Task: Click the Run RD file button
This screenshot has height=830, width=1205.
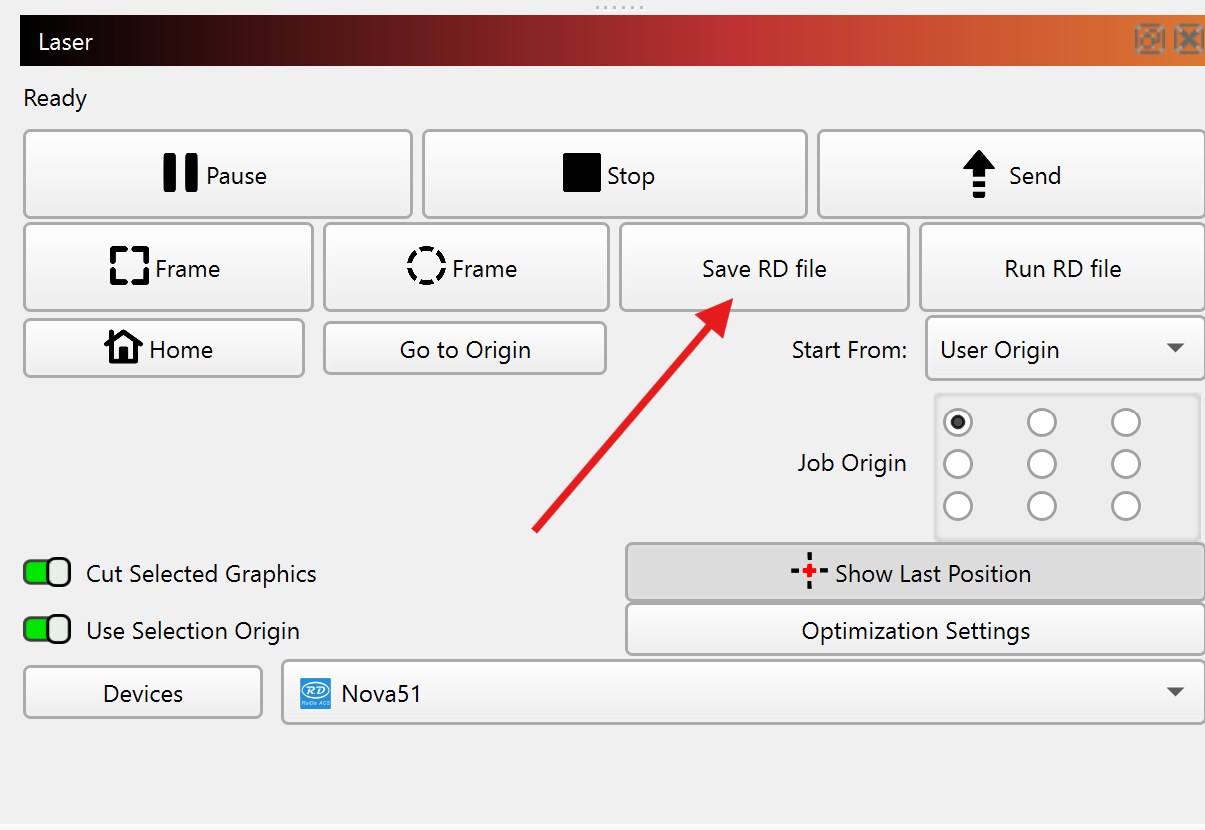Action: point(1062,268)
